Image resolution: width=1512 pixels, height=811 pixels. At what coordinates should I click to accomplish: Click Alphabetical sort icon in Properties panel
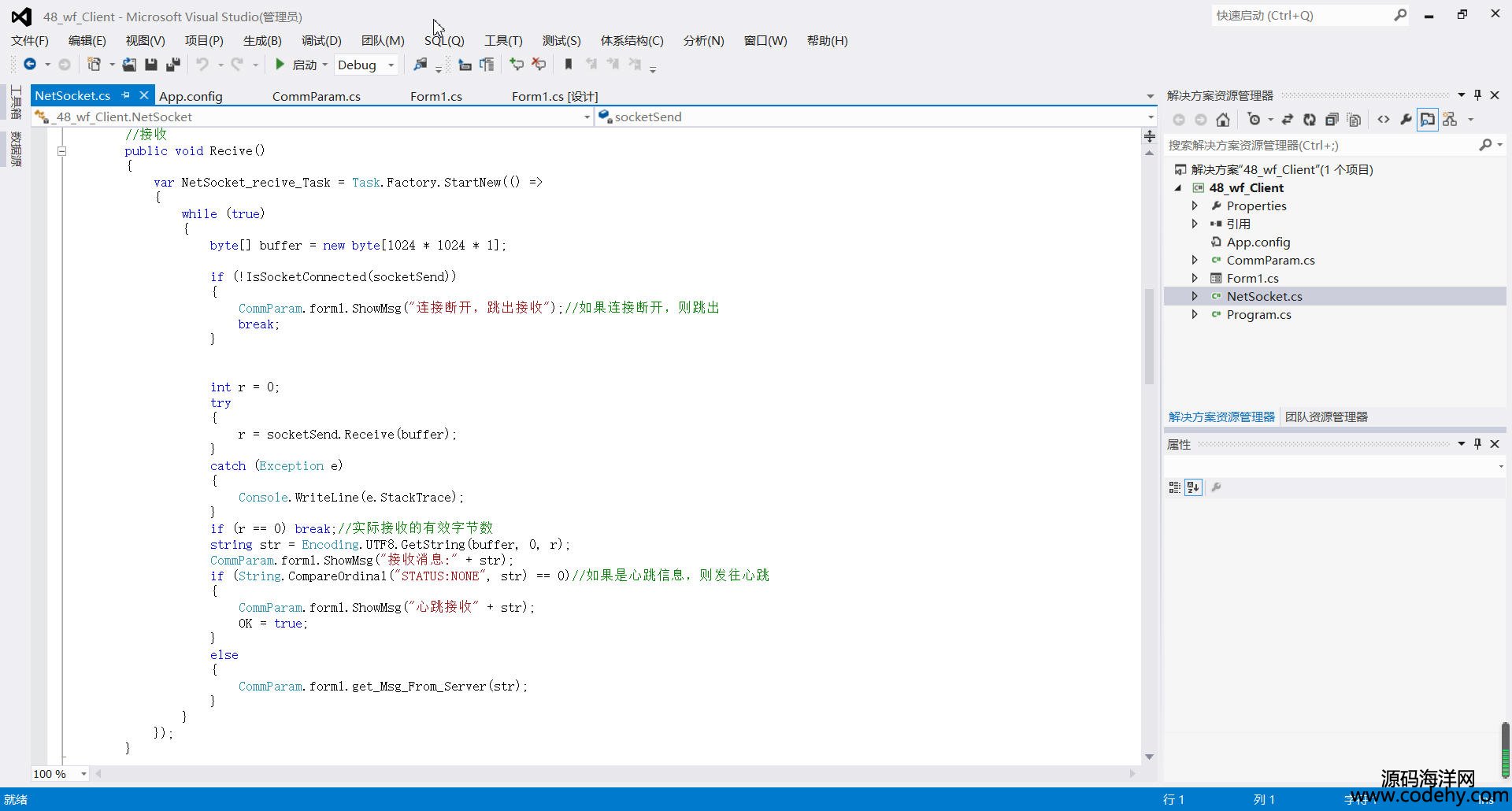[x=1193, y=487]
